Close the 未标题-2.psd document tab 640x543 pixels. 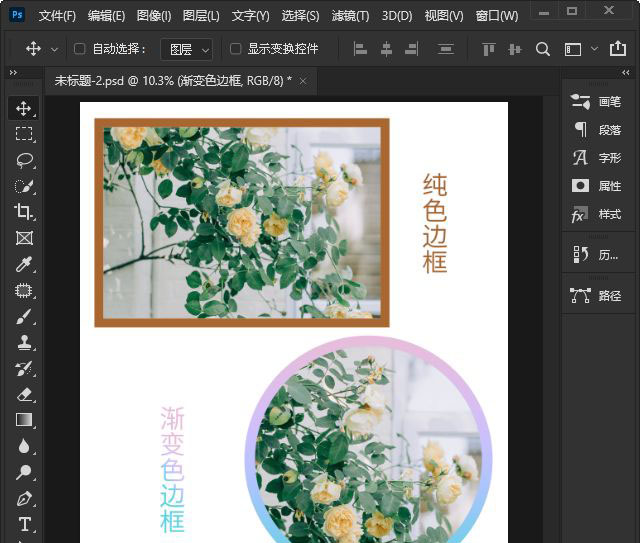tap(303, 82)
